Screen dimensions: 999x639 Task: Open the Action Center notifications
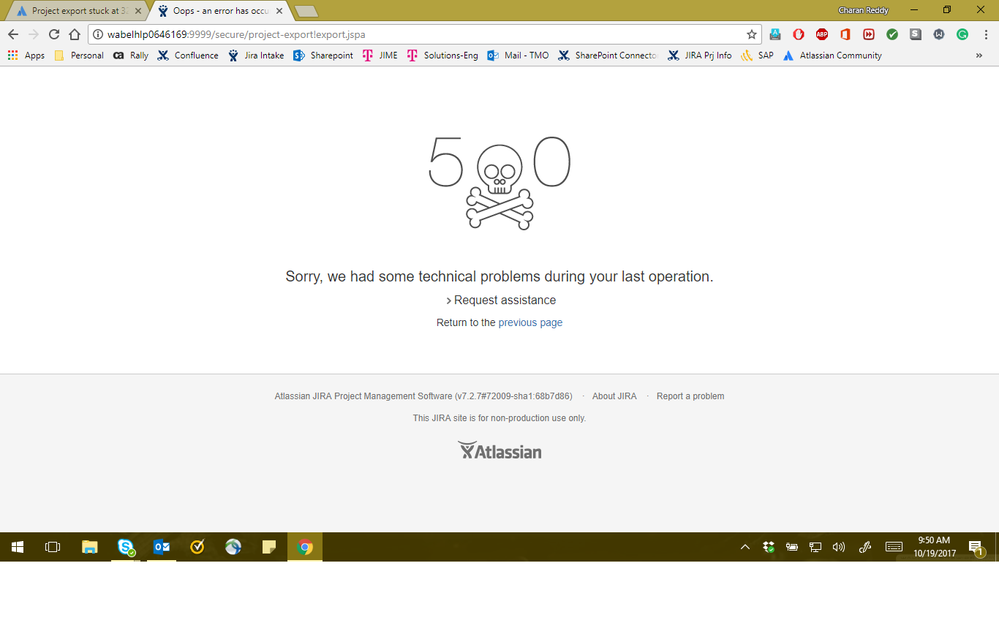pyautogui.click(x=976, y=547)
